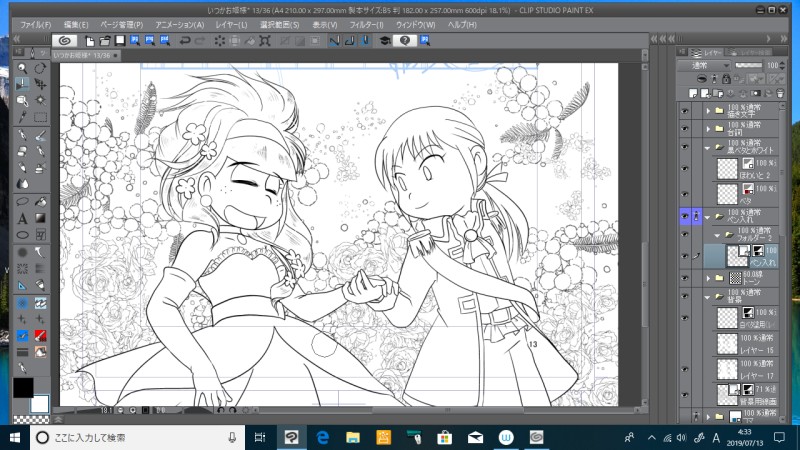Expand the トーン folder

(708, 278)
